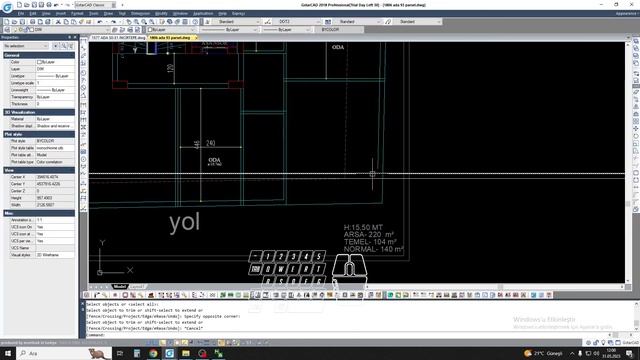The height and width of the screenshot is (360, 640).
Task: Open the Calculator app from taskbar
Action: [137, 353]
